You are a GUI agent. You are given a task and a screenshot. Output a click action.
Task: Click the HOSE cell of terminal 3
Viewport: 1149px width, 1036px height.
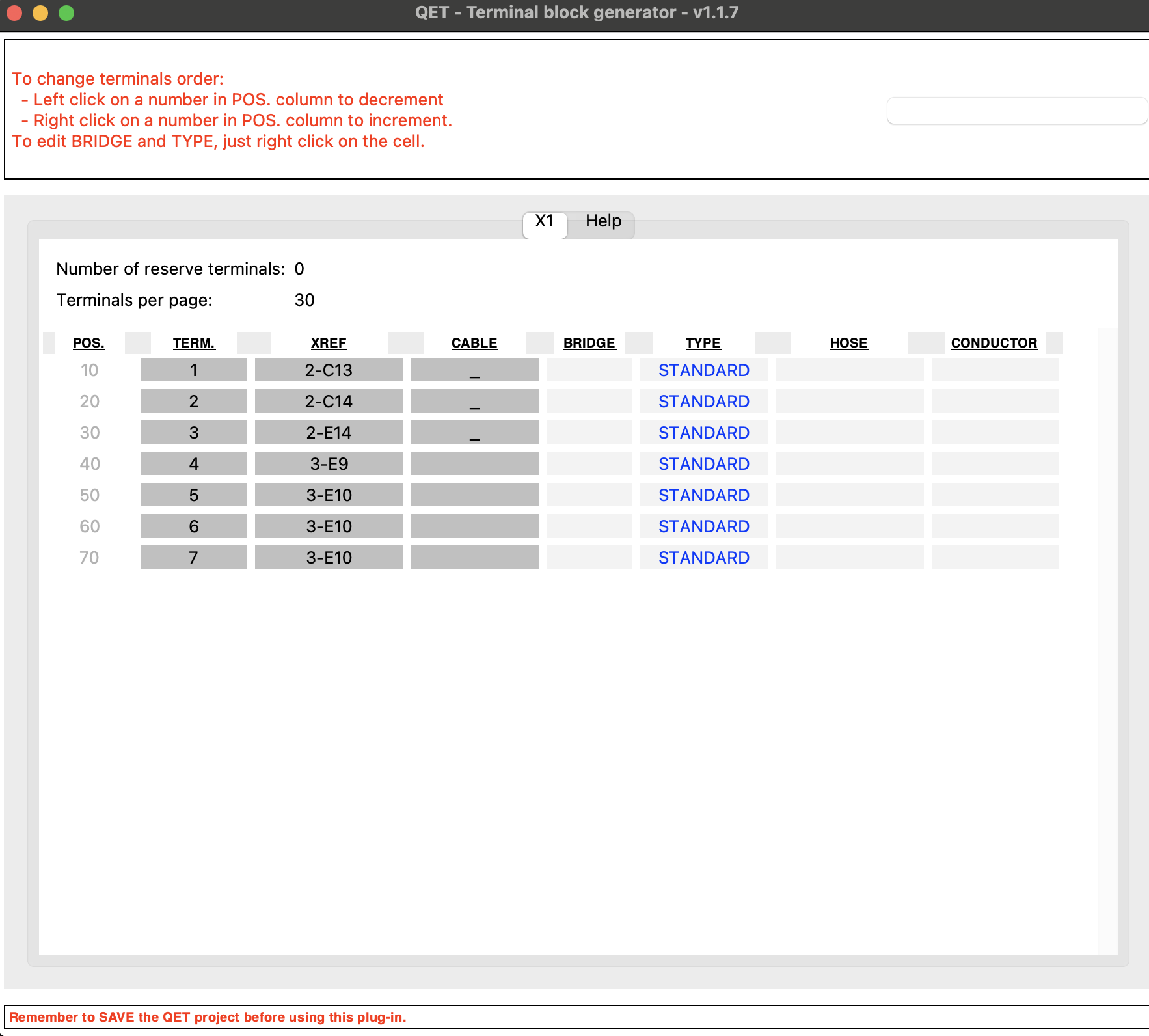click(849, 433)
